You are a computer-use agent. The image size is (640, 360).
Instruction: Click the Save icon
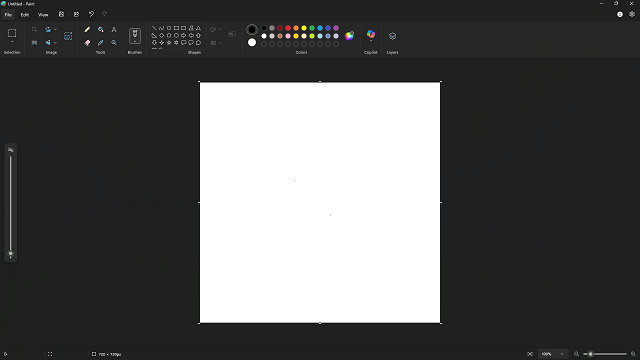(x=61, y=14)
